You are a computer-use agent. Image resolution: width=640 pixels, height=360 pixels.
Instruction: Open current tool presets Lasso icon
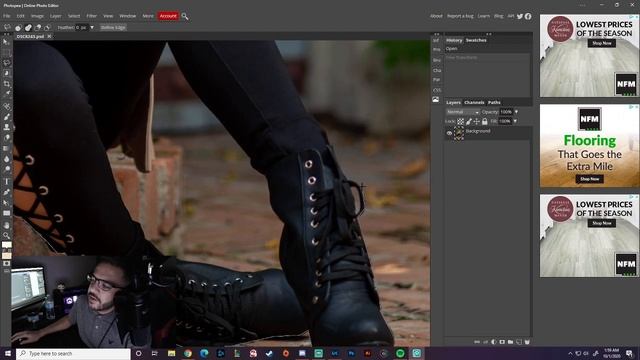7,28
